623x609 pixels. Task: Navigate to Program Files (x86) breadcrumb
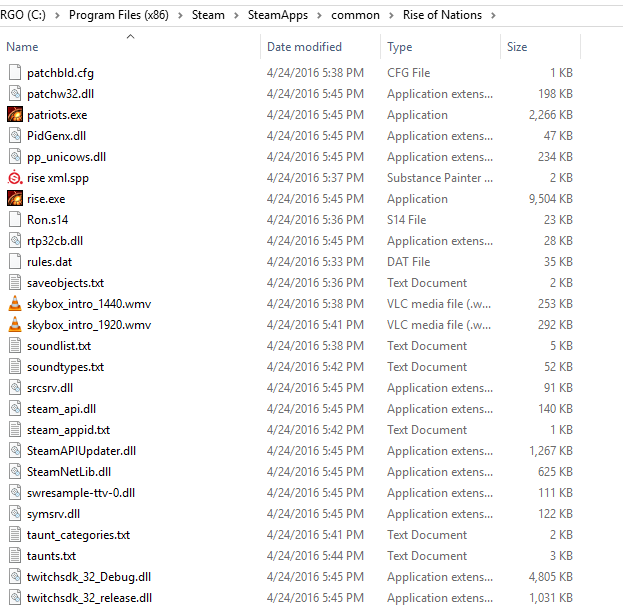[x=119, y=15]
